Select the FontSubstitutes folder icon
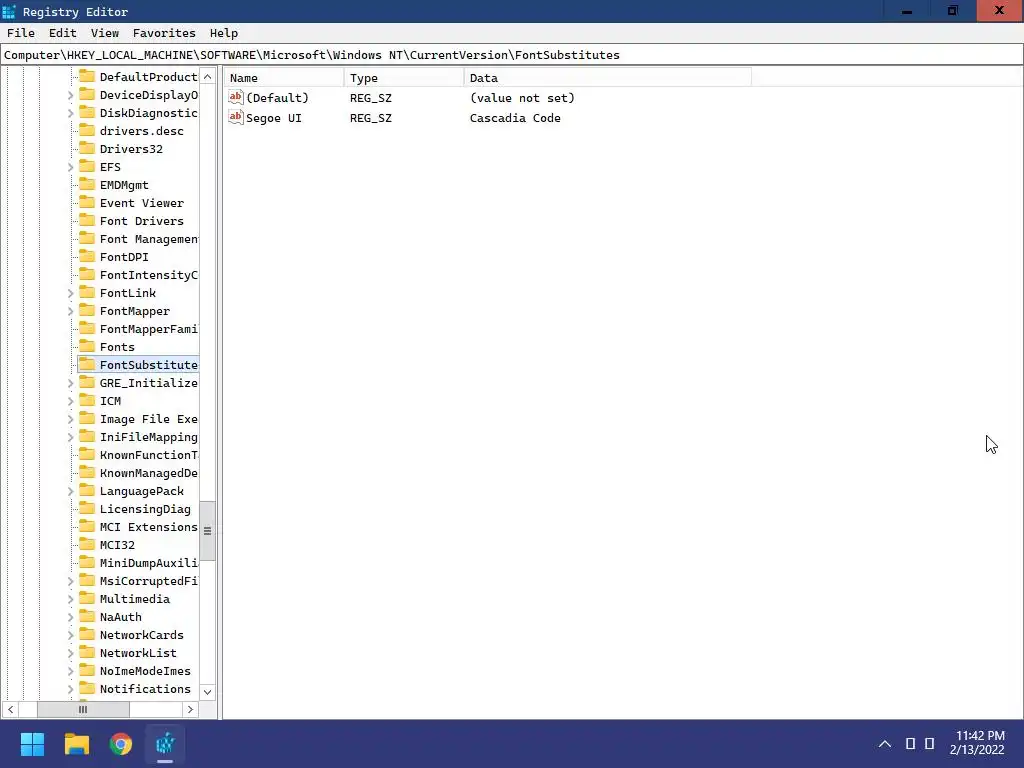 [87, 364]
